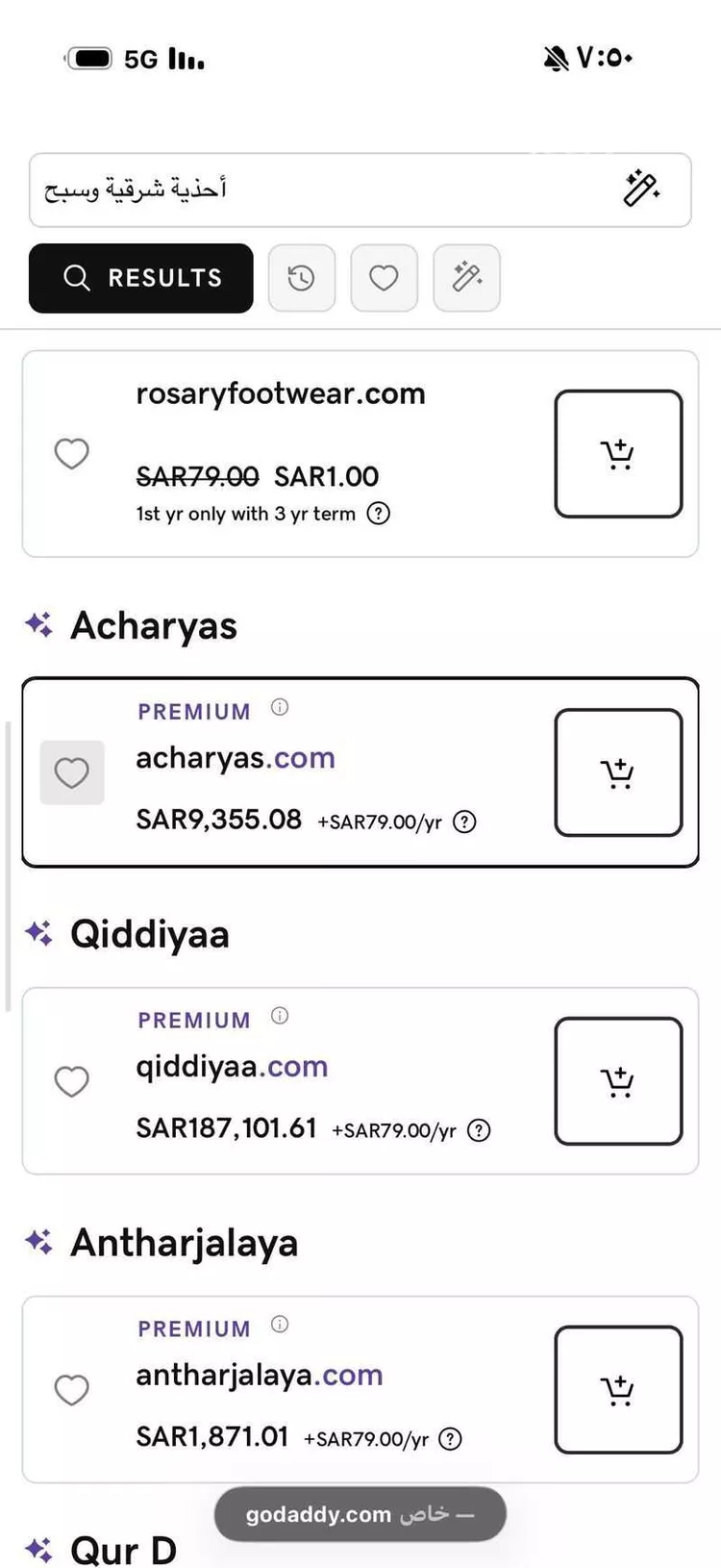
Task: Add antharjalaya.com to cart
Action: 618,1389
